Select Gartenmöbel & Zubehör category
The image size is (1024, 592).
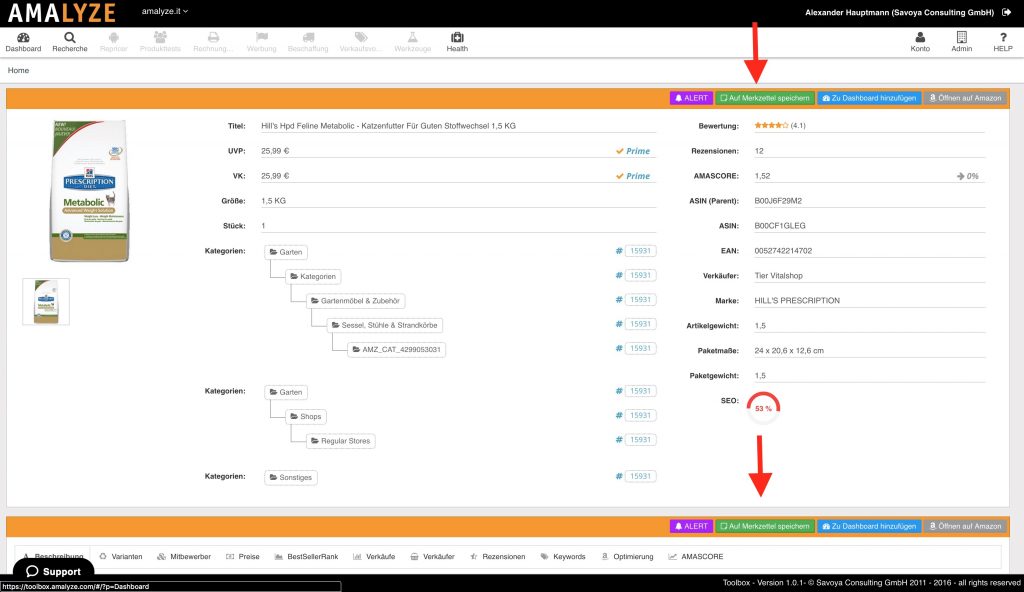point(355,301)
